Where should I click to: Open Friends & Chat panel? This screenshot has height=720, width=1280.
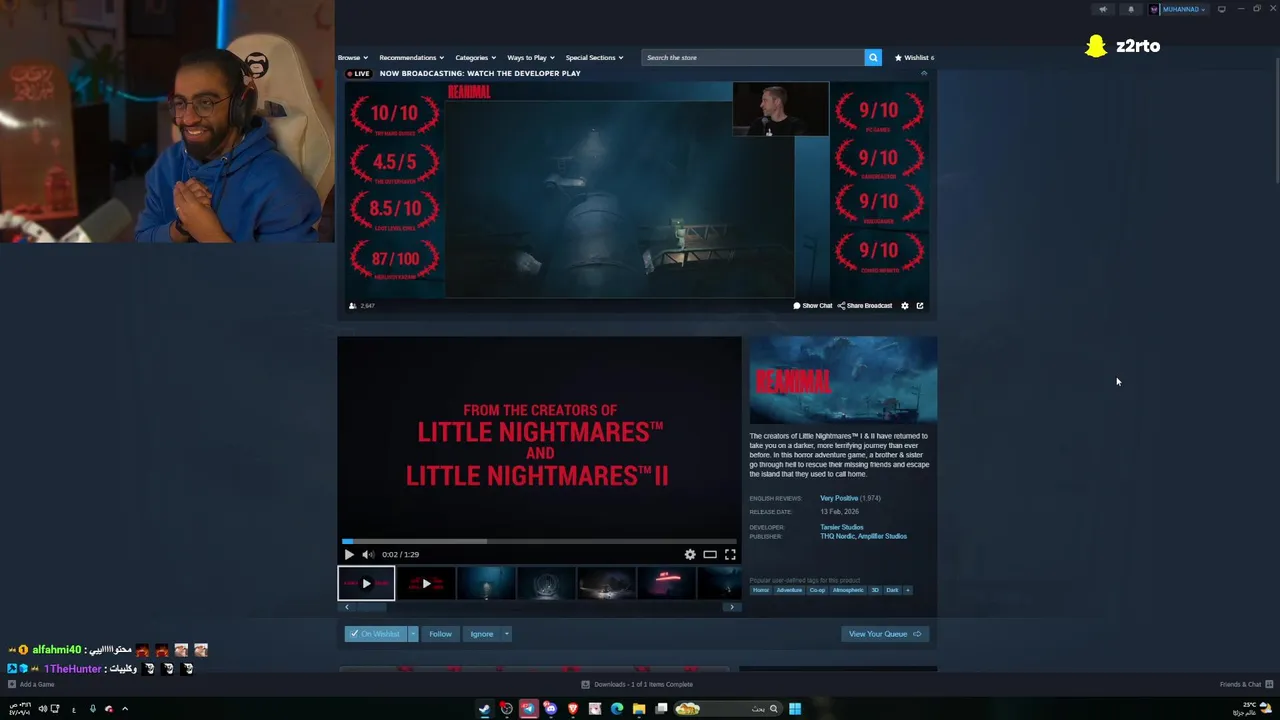[1245, 684]
